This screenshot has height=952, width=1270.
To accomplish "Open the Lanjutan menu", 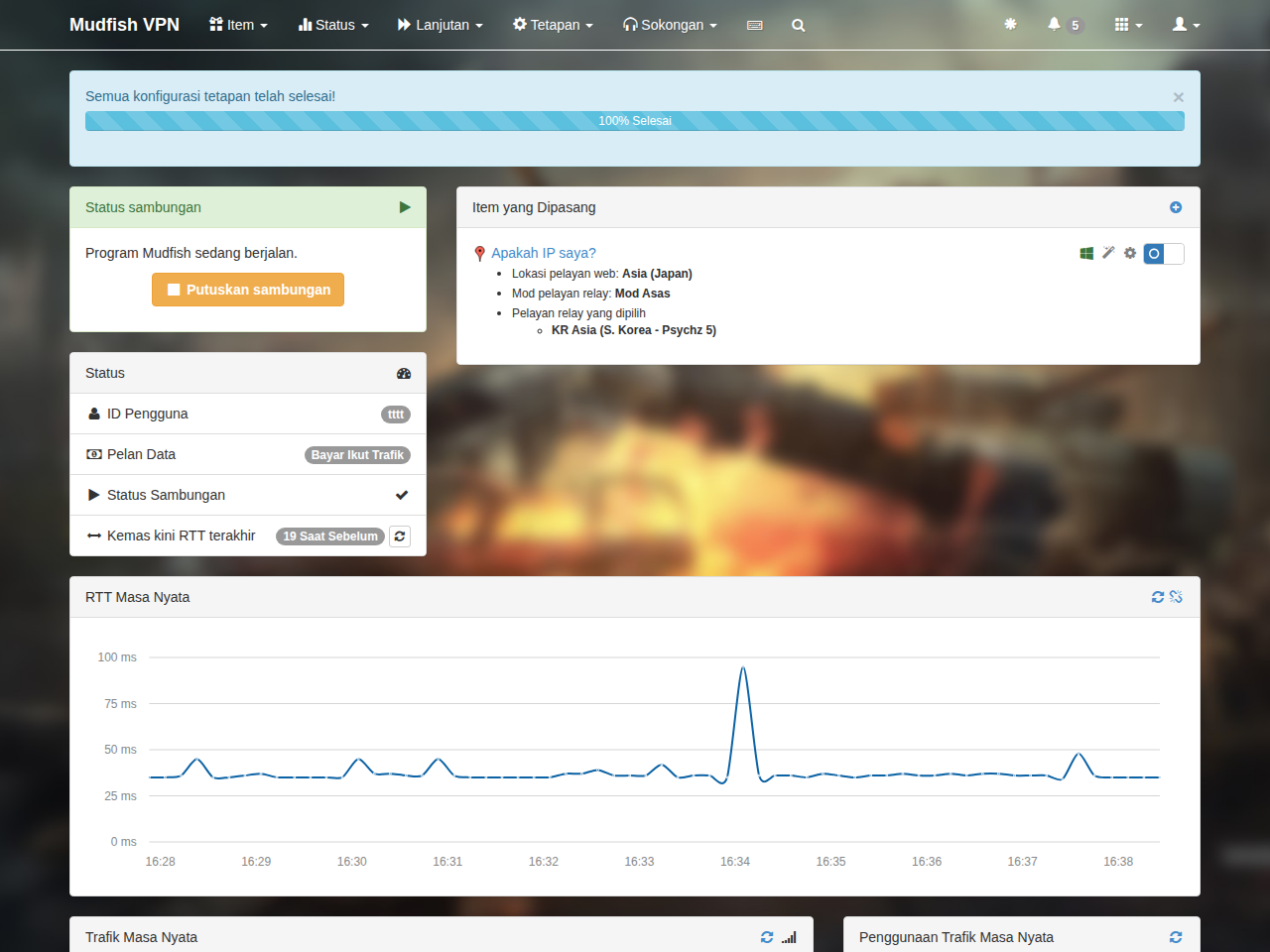I will click(x=440, y=25).
